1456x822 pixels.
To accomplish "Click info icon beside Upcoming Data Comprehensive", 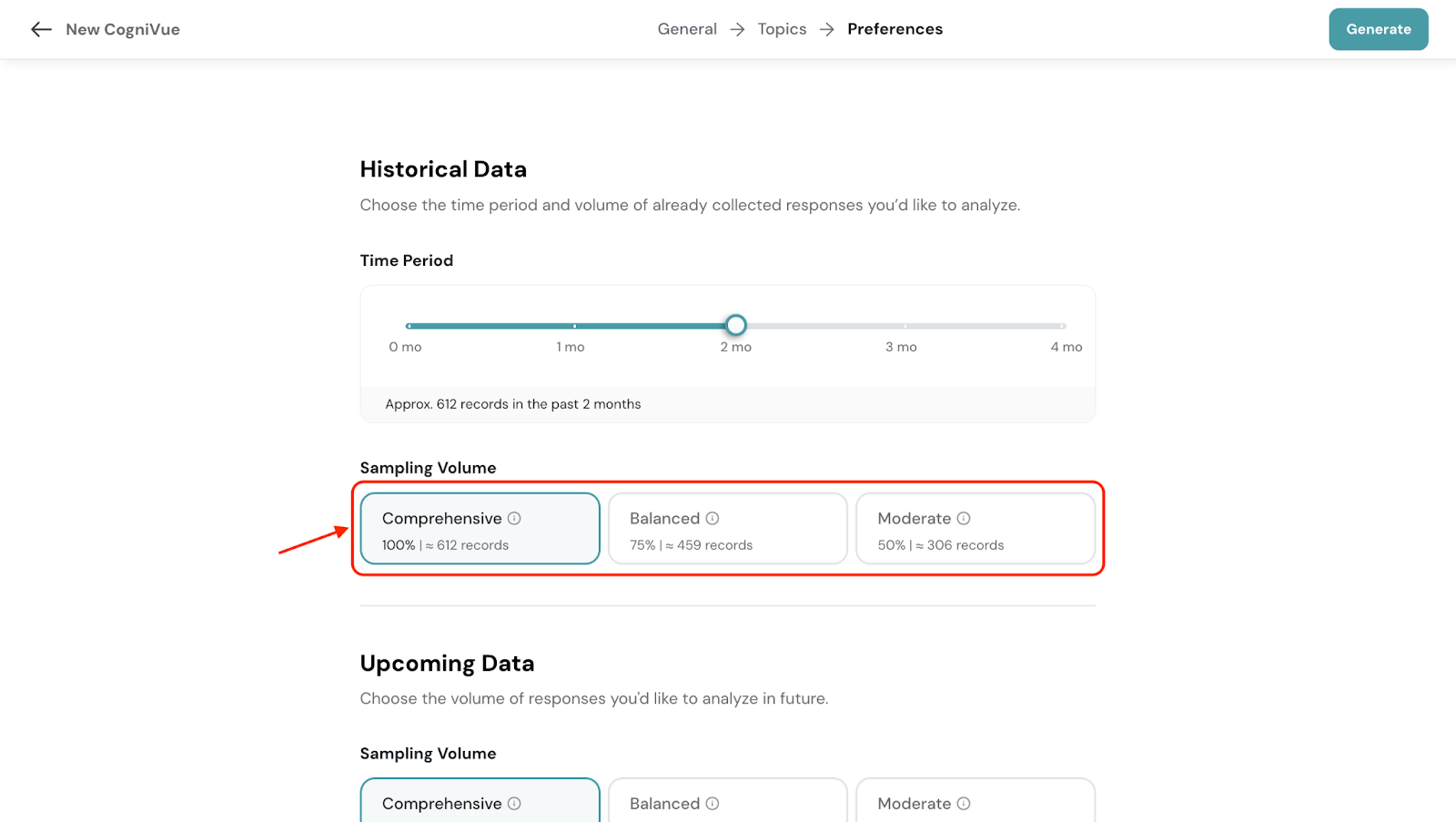I will coord(514,803).
